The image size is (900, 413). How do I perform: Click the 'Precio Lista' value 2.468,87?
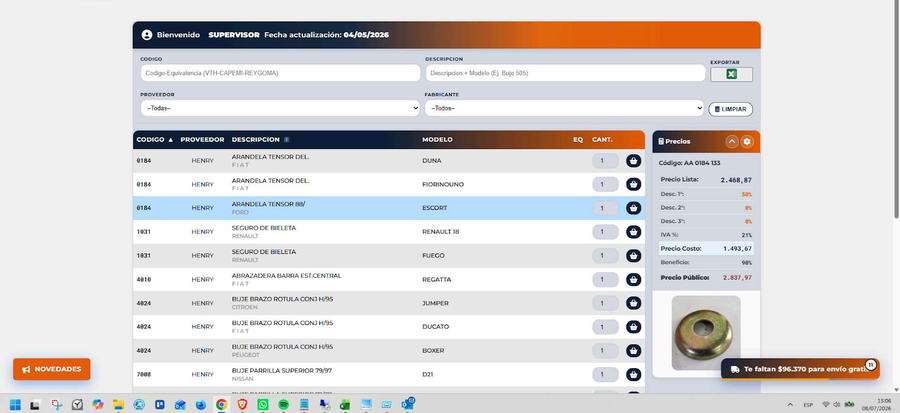(736, 180)
